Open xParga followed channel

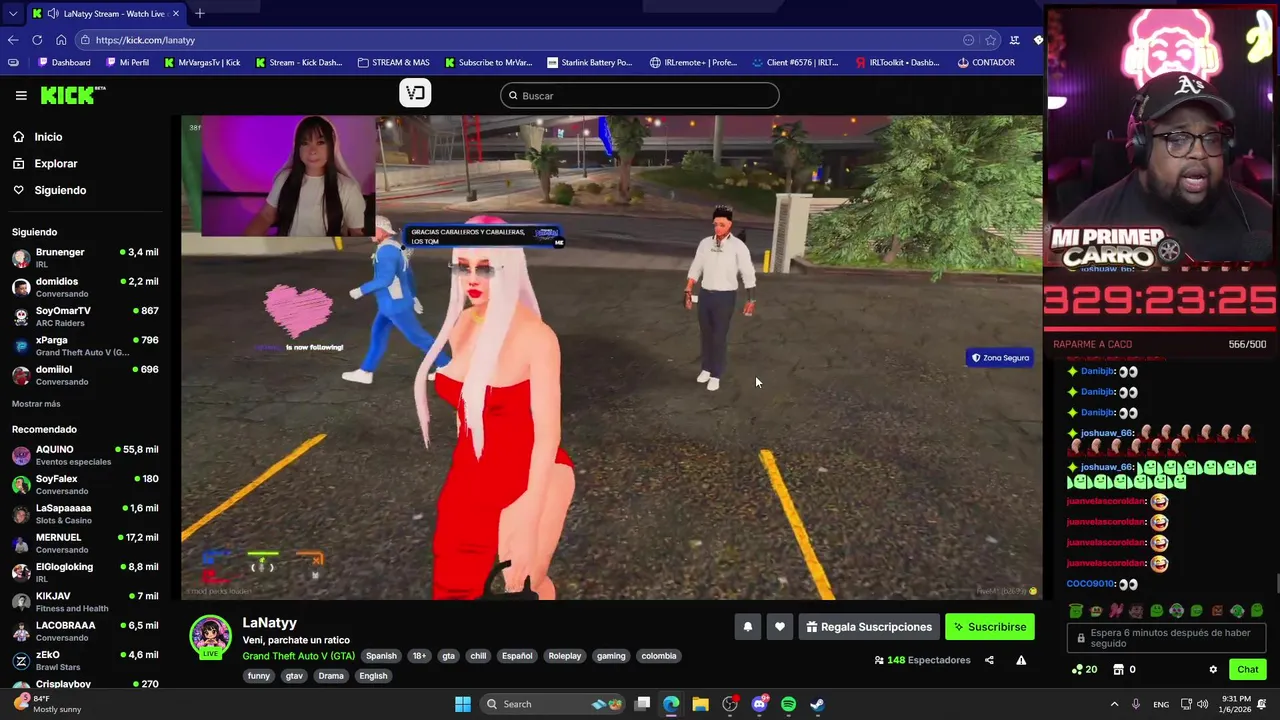pos(86,346)
